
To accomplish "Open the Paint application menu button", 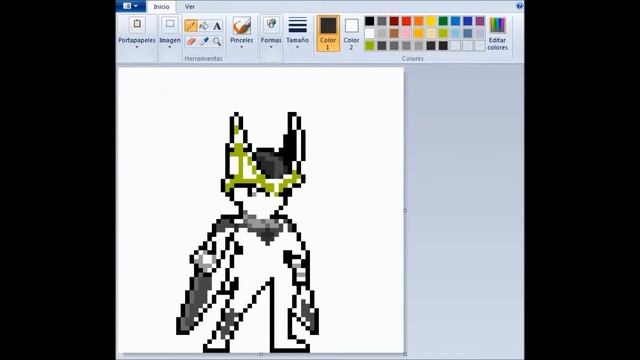I will pyautogui.click(x=131, y=6).
